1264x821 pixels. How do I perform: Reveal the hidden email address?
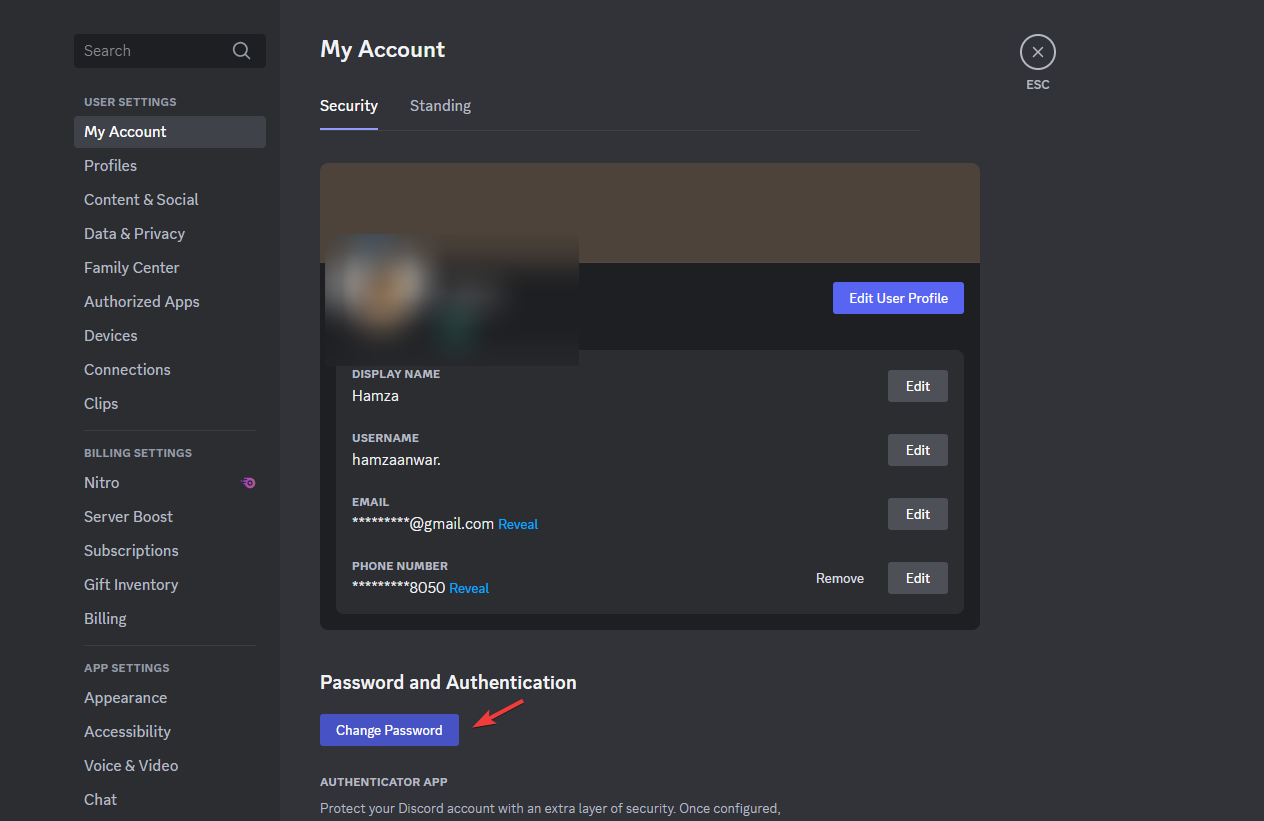pyautogui.click(x=518, y=523)
